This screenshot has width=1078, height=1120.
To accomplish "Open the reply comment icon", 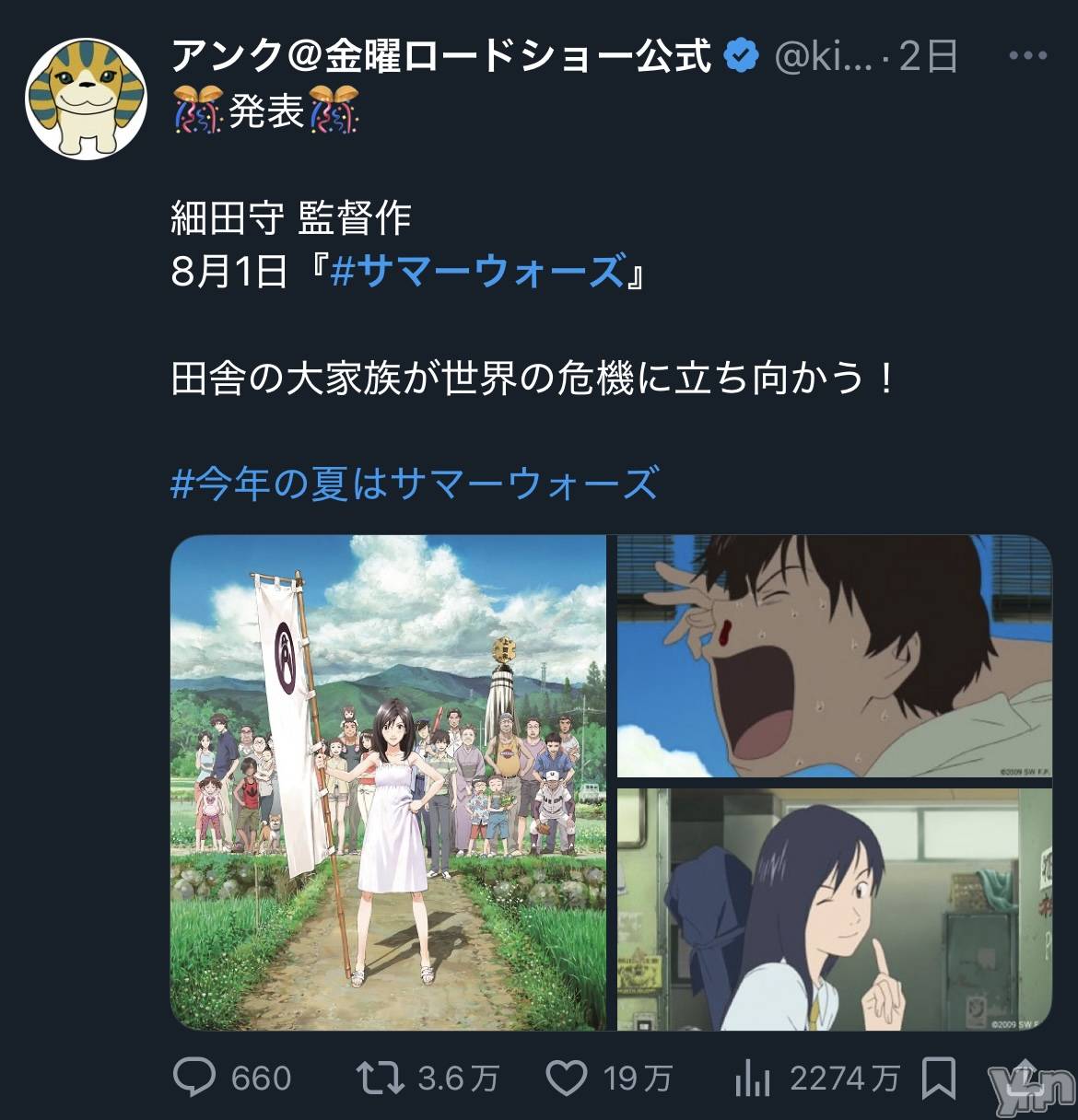I will (x=193, y=1077).
